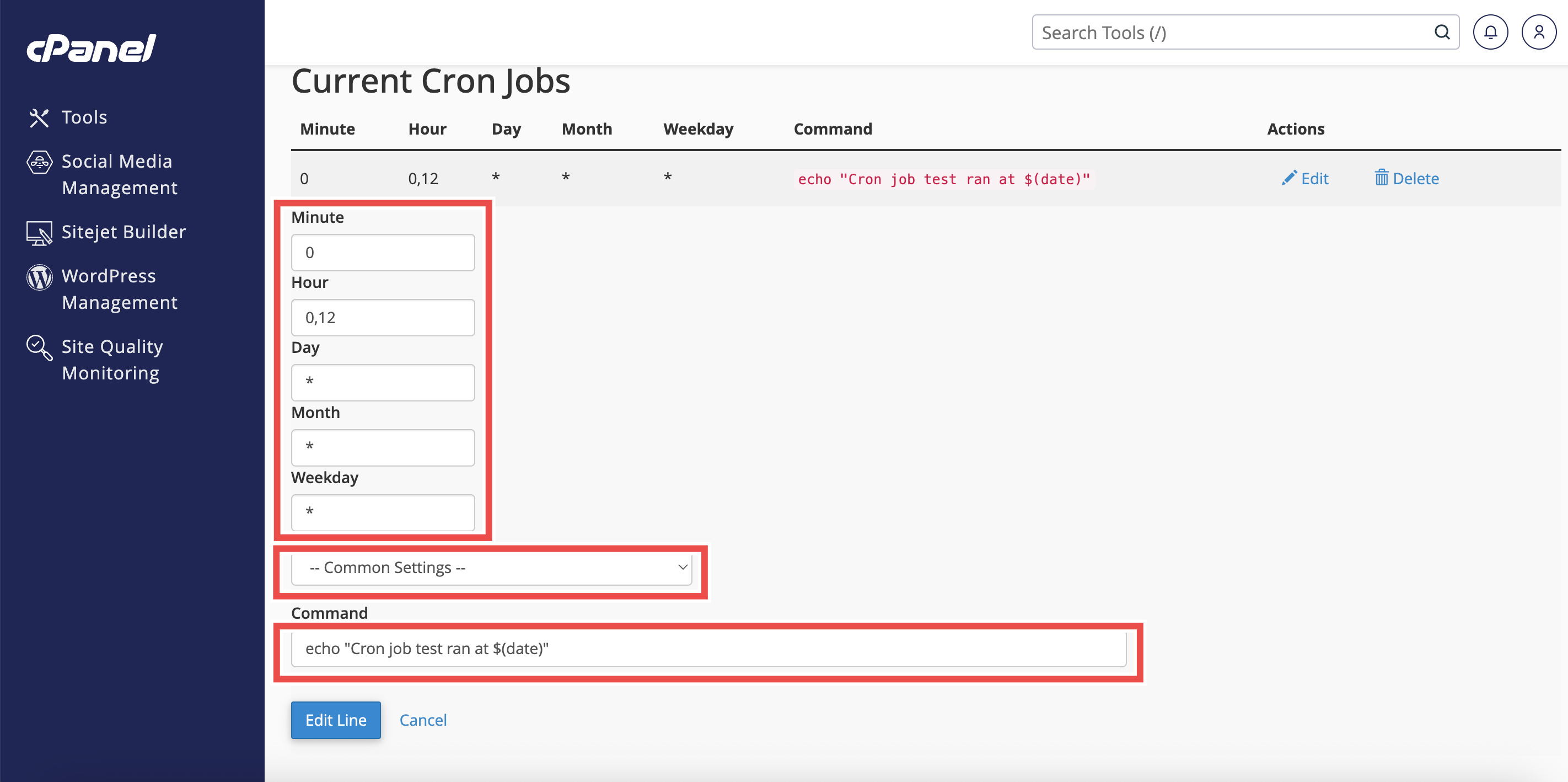The image size is (1568, 782).
Task: Focus the Search Tools field
Action: tap(1229, 33)
